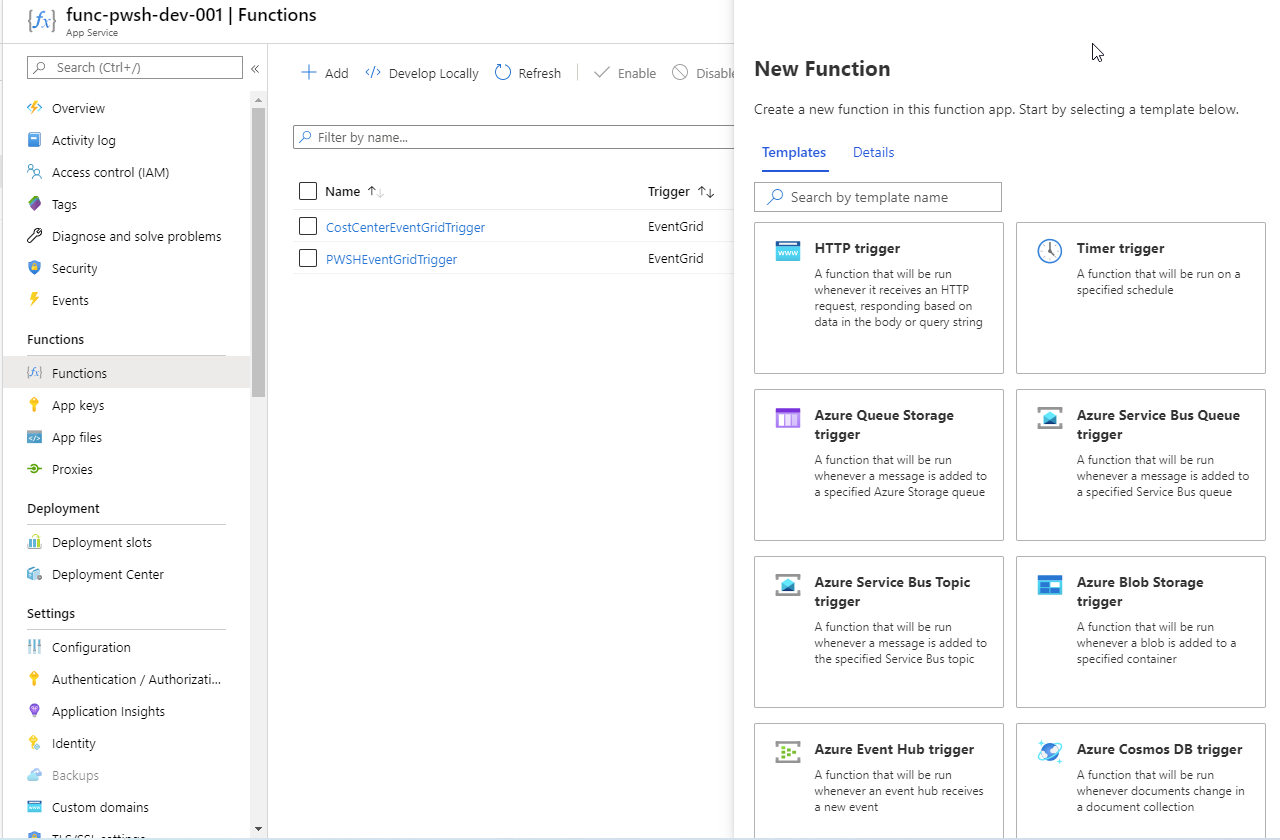The height and width of the screenshot is (840, 1280).
Task: Open the Functions menu item
Action: [127, 373]
